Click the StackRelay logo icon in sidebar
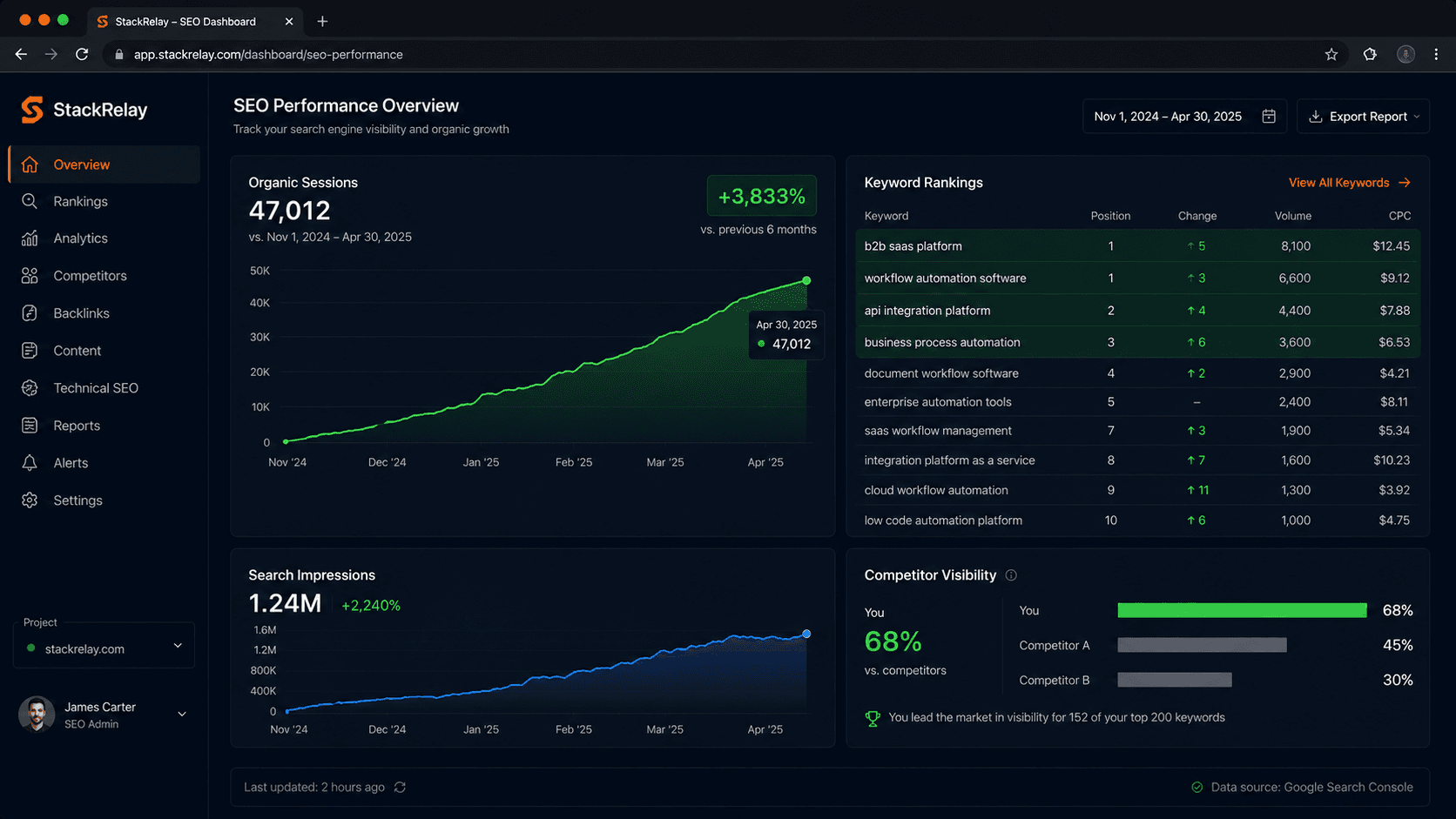Viewport: 1456px width, 819px height. pyautogui.click(x=32, y=110)
